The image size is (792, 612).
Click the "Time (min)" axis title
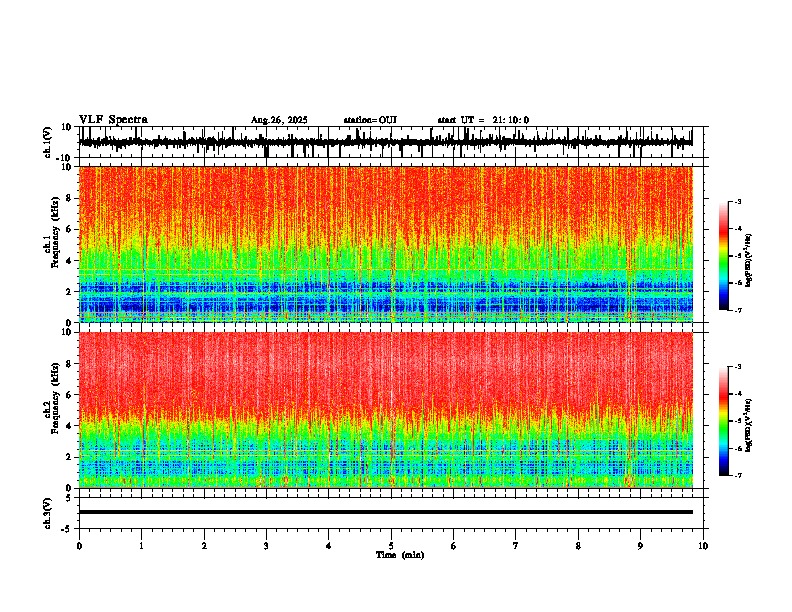[x=400, y=555]
